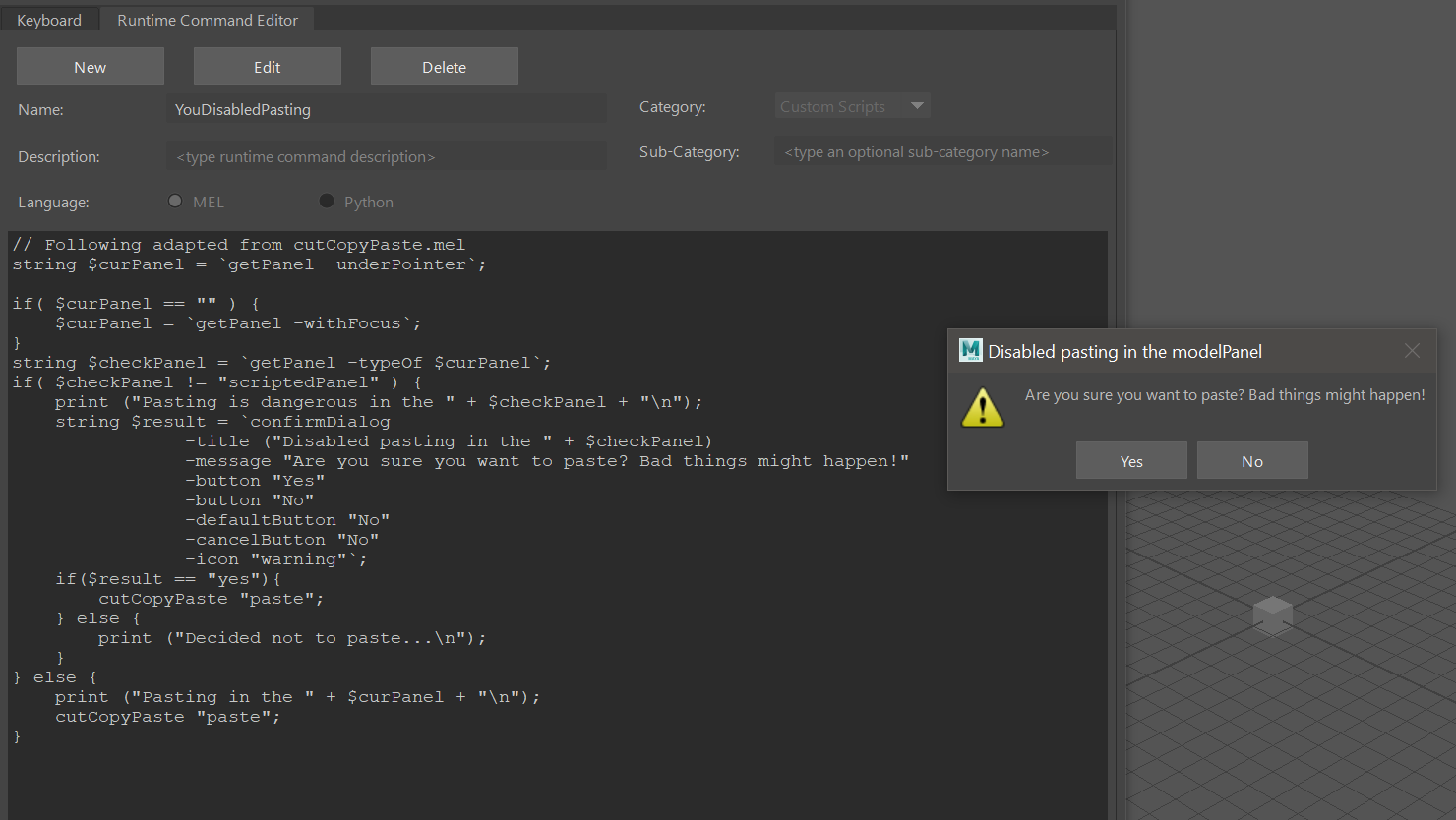Delete the selected runtime command

[x=445, y=67]
